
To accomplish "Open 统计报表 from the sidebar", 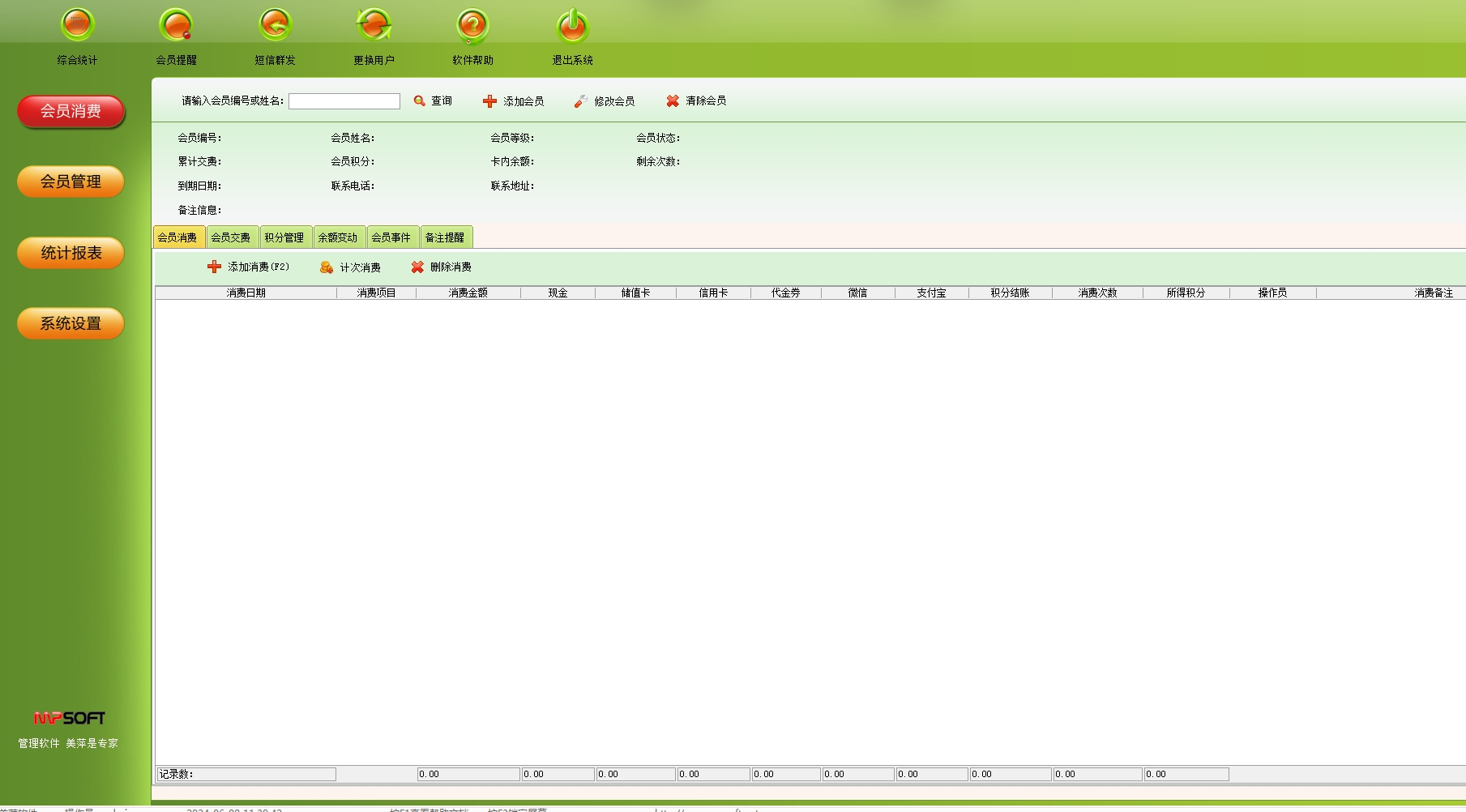I will point(71,253).
